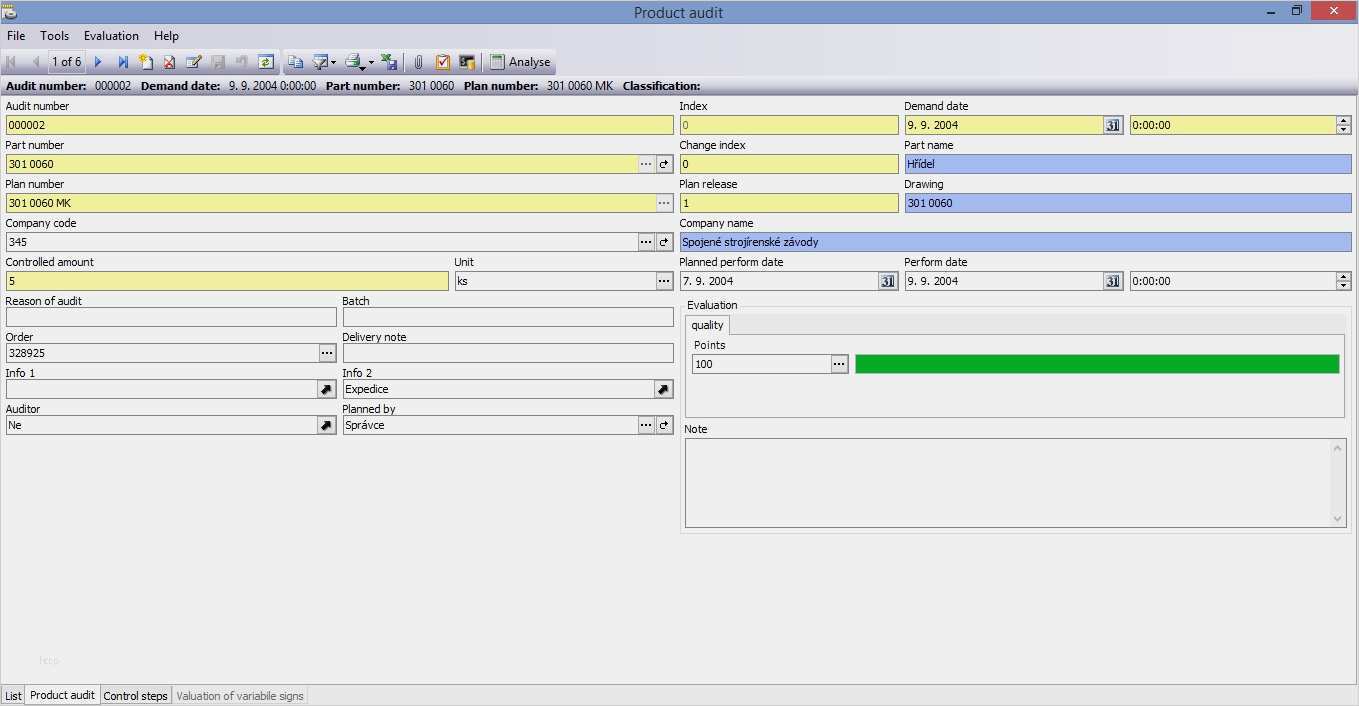Open attachments with the paperclip icon
This screenshot has height=706, width=1359.
click(418, 62)
